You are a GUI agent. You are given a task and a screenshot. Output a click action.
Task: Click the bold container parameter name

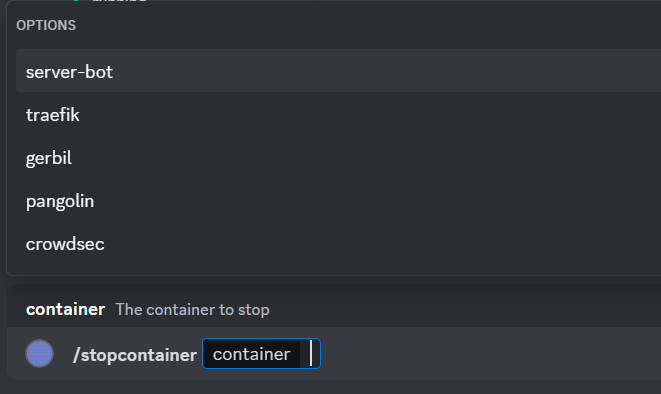pyautogui.click(x=65, y=310)
